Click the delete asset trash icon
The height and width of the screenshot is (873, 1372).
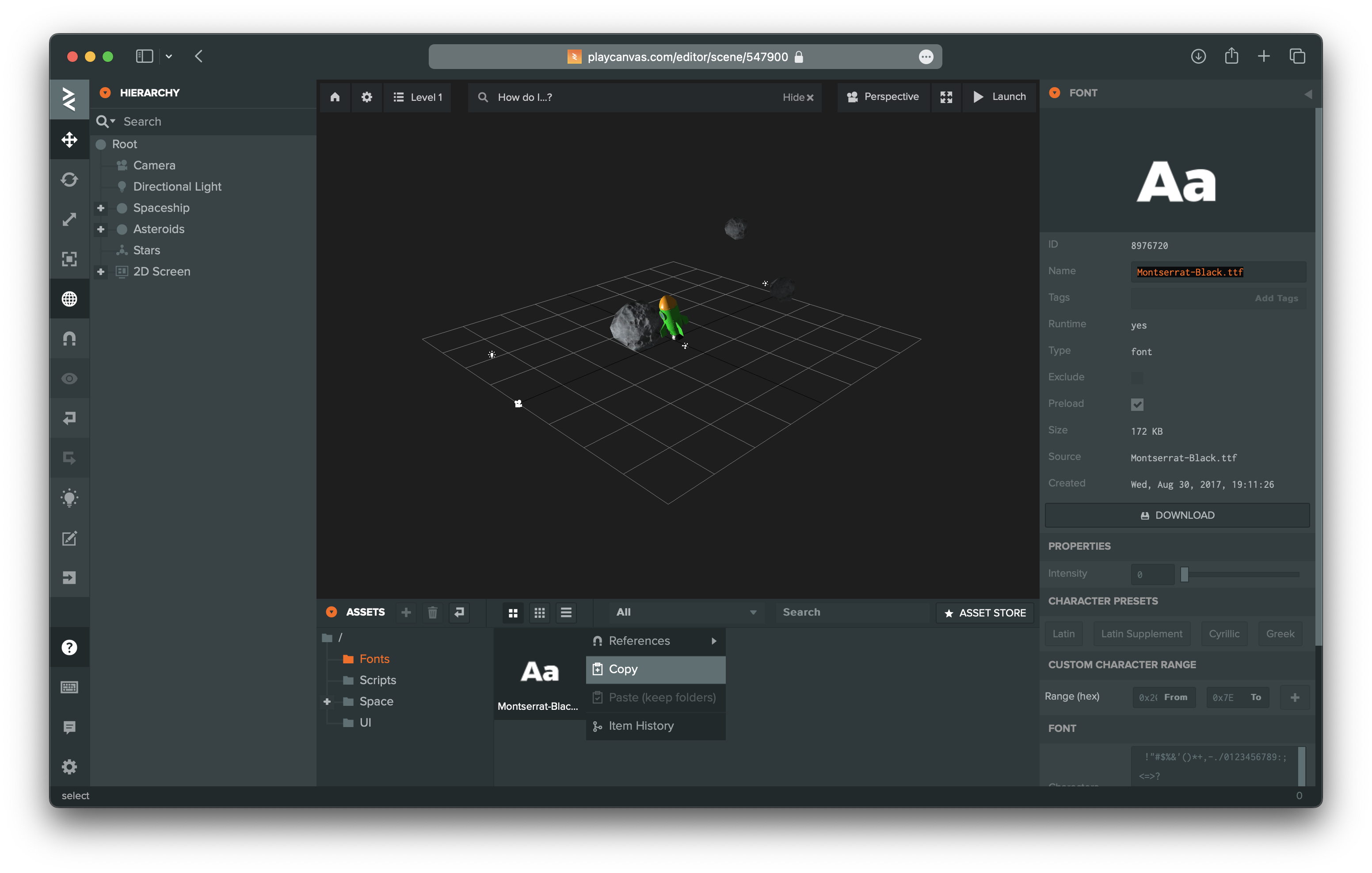(x=432, y=612)
